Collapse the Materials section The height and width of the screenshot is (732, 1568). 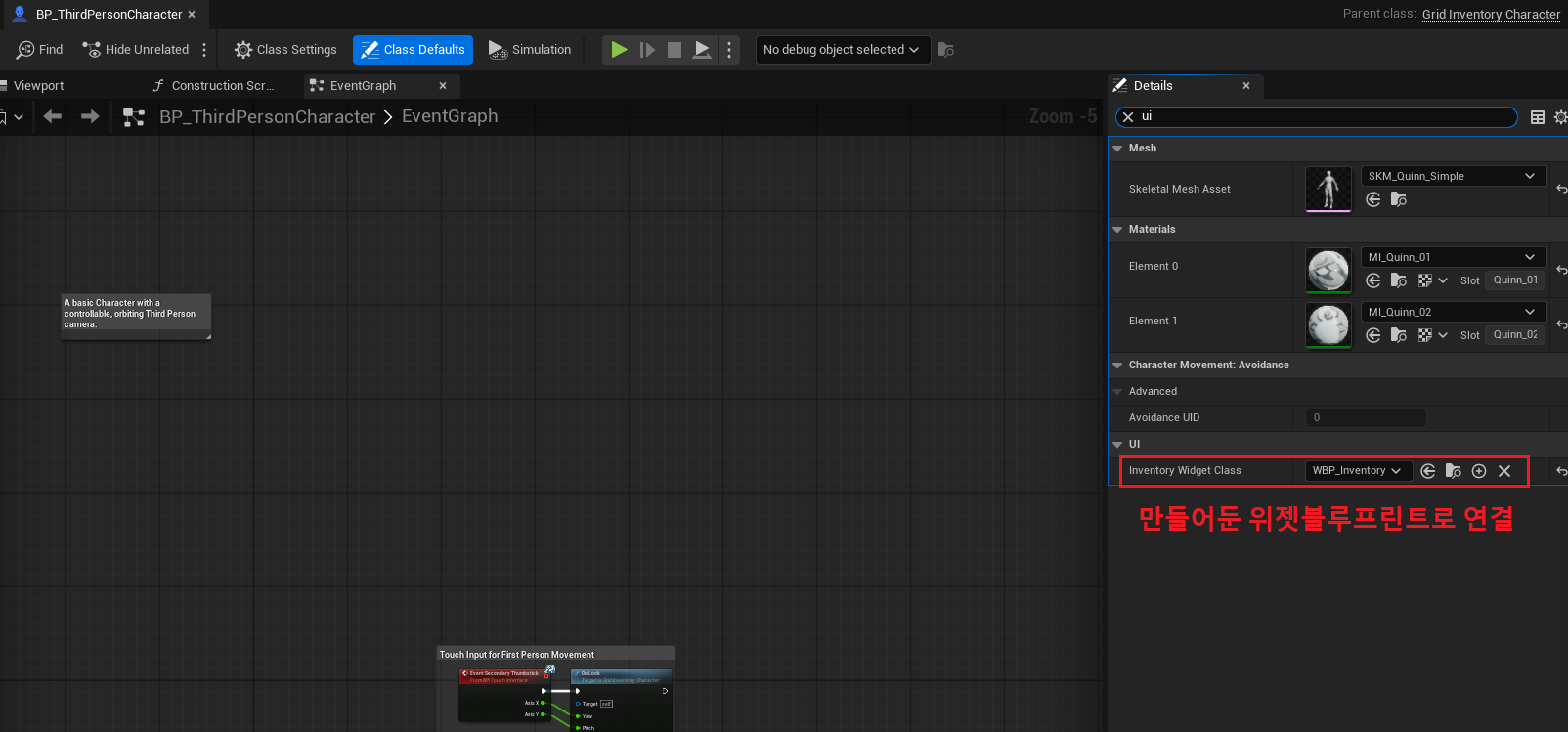pyautogui.click(x=1117, y=230)
